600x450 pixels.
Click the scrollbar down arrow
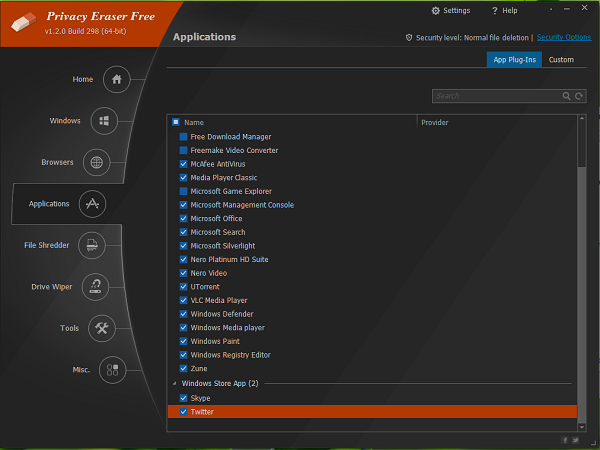pos(582,427)
